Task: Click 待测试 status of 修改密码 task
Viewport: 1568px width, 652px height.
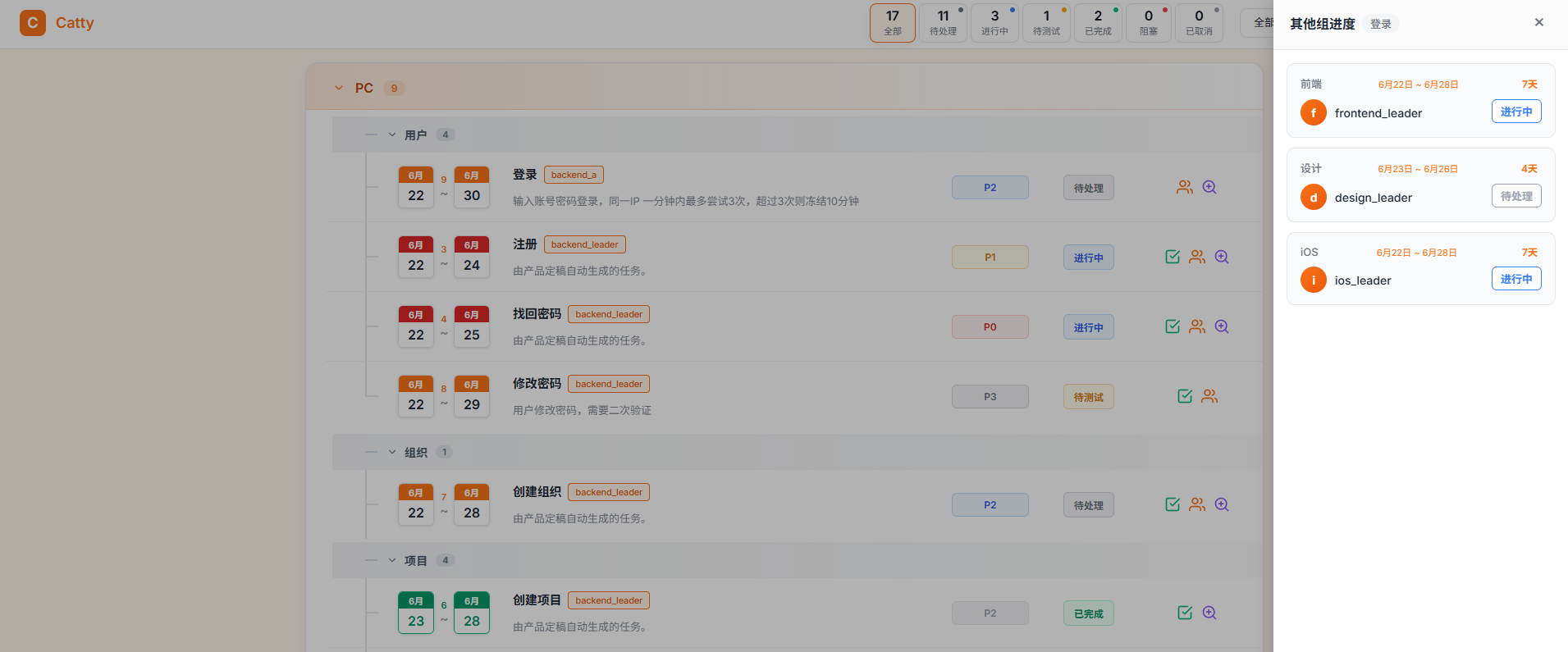Action: tap(1089, 397)
